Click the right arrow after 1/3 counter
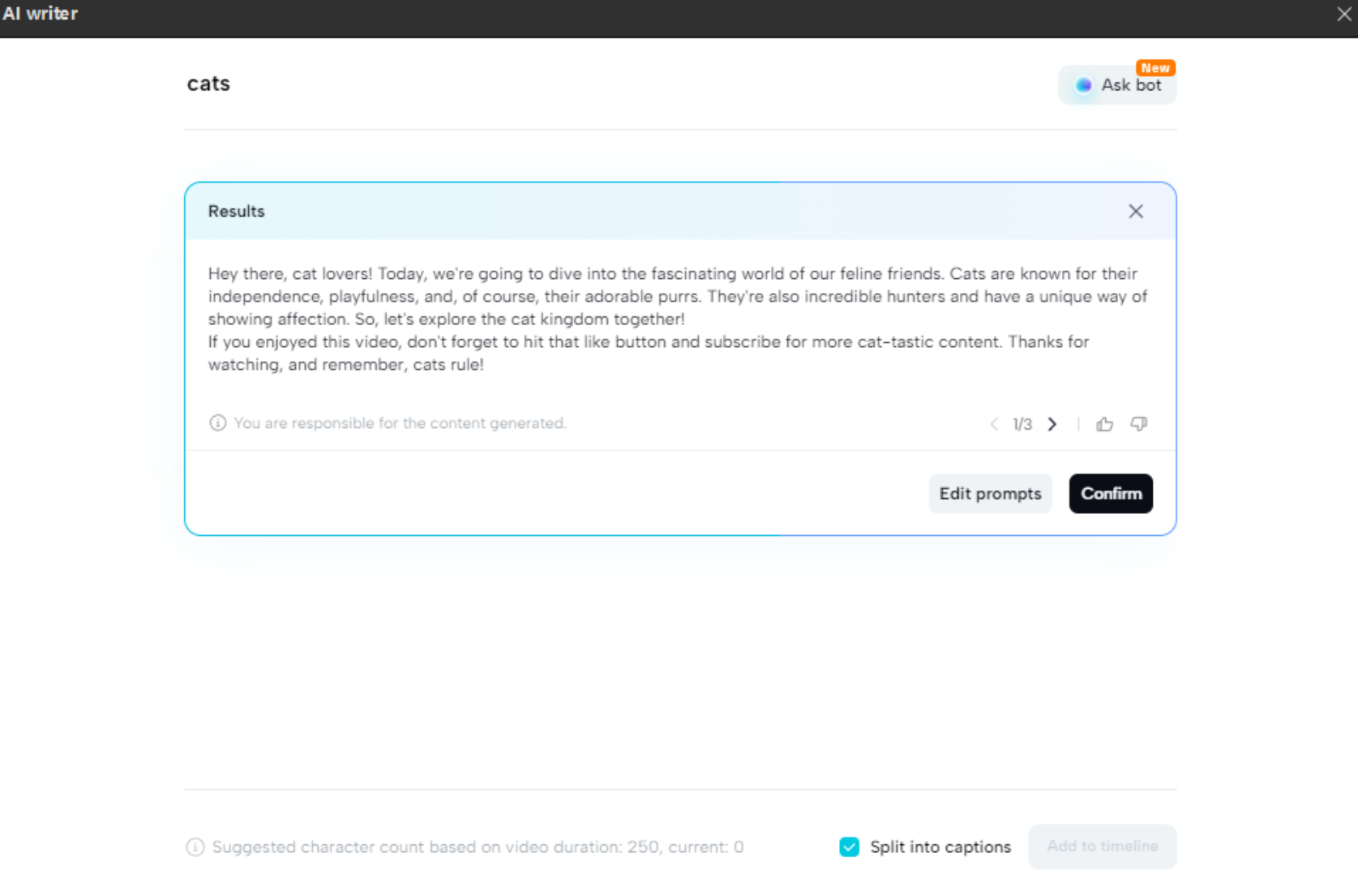Viewport: 1358px width, 896px height. pos(1052,424)
